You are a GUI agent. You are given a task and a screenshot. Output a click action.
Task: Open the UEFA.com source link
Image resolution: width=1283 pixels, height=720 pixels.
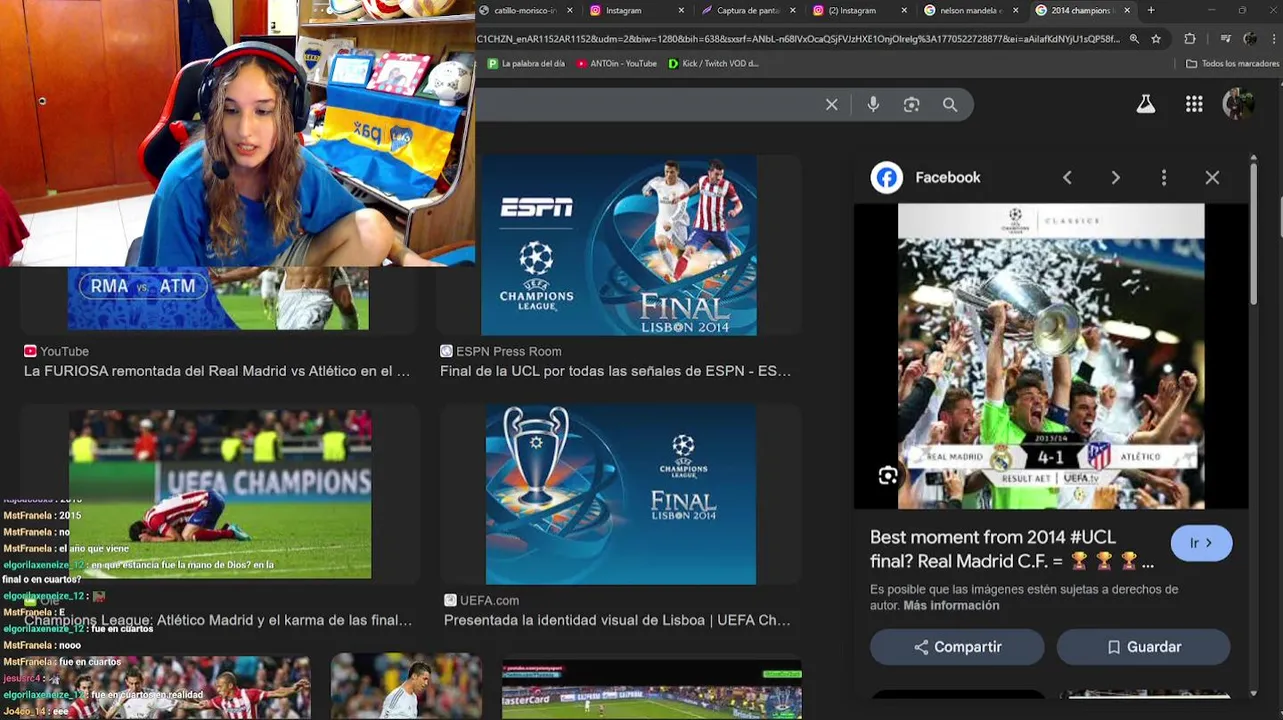[482, 600]
